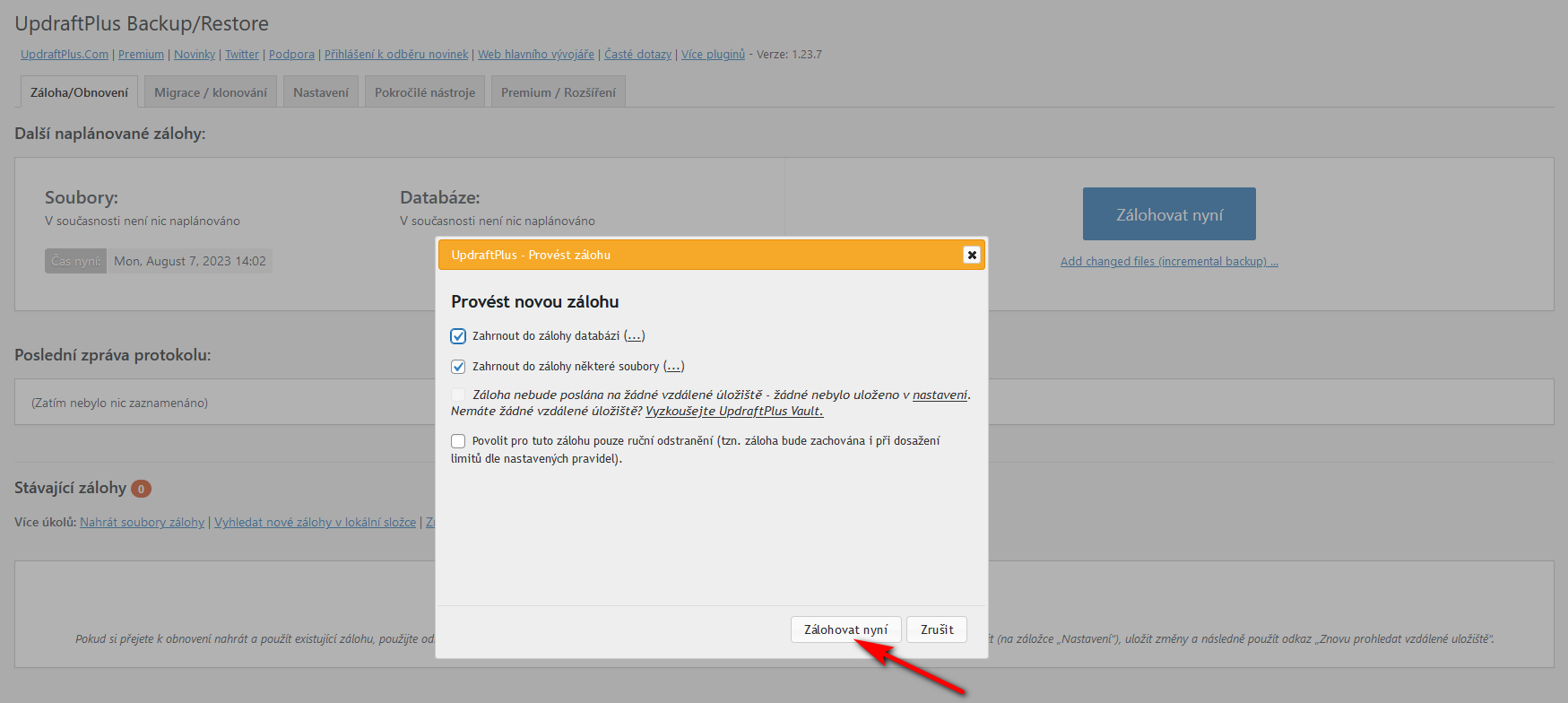
Task: Click (Zatím nebylo nic zaznamenáno) log text
Action: pyautogui.click(x=119, y=404)
